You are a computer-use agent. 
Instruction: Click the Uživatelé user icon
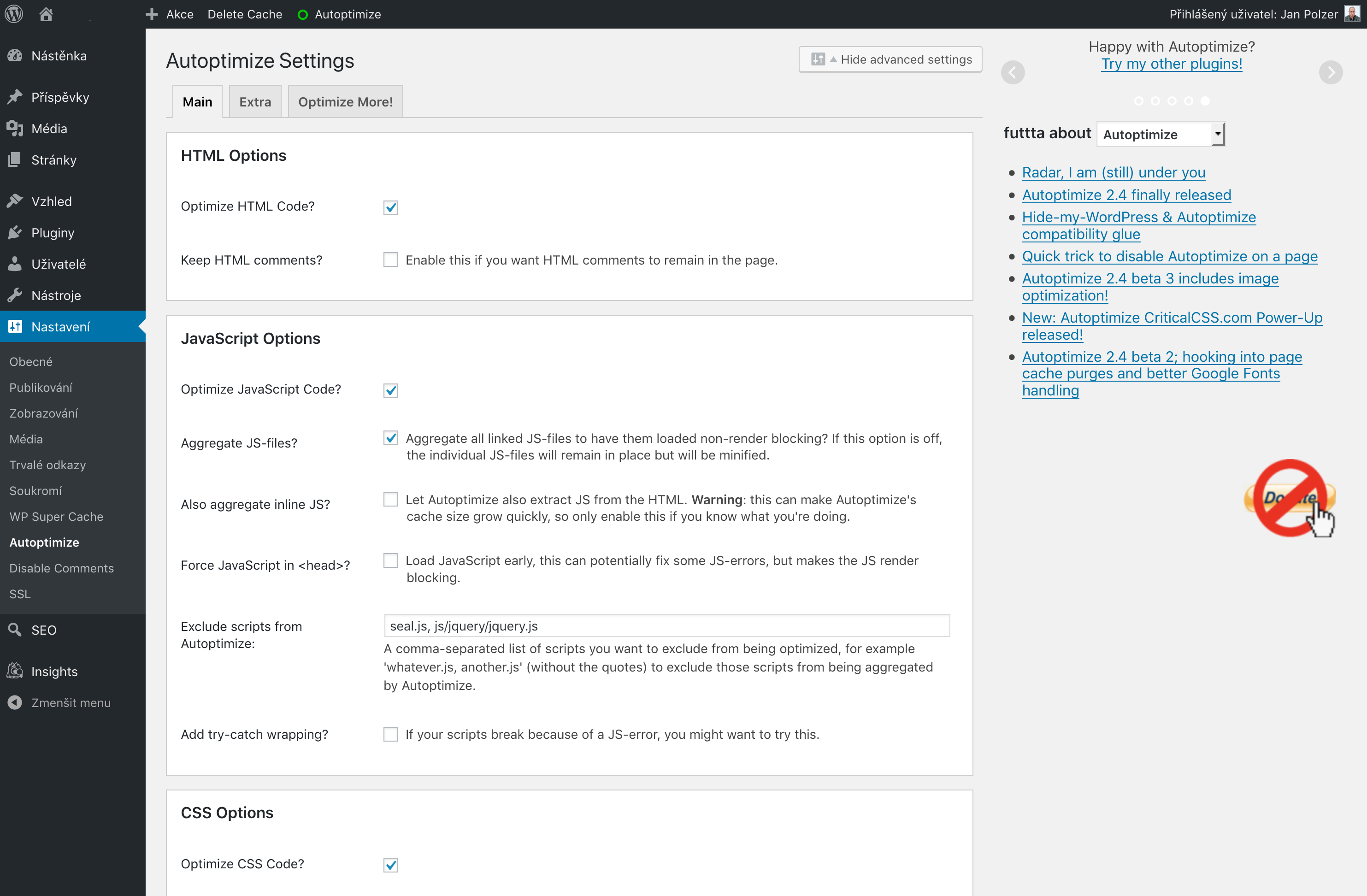[x=15, y=264]
